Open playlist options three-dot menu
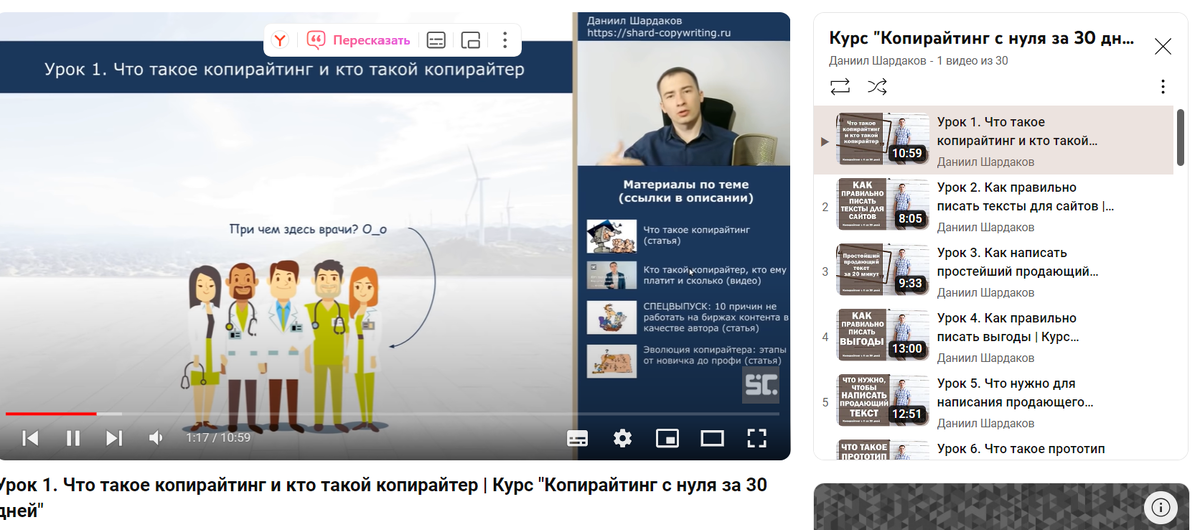This screenshot has height=530, width=1200. pyautogui.click(x=1163, y=87)
